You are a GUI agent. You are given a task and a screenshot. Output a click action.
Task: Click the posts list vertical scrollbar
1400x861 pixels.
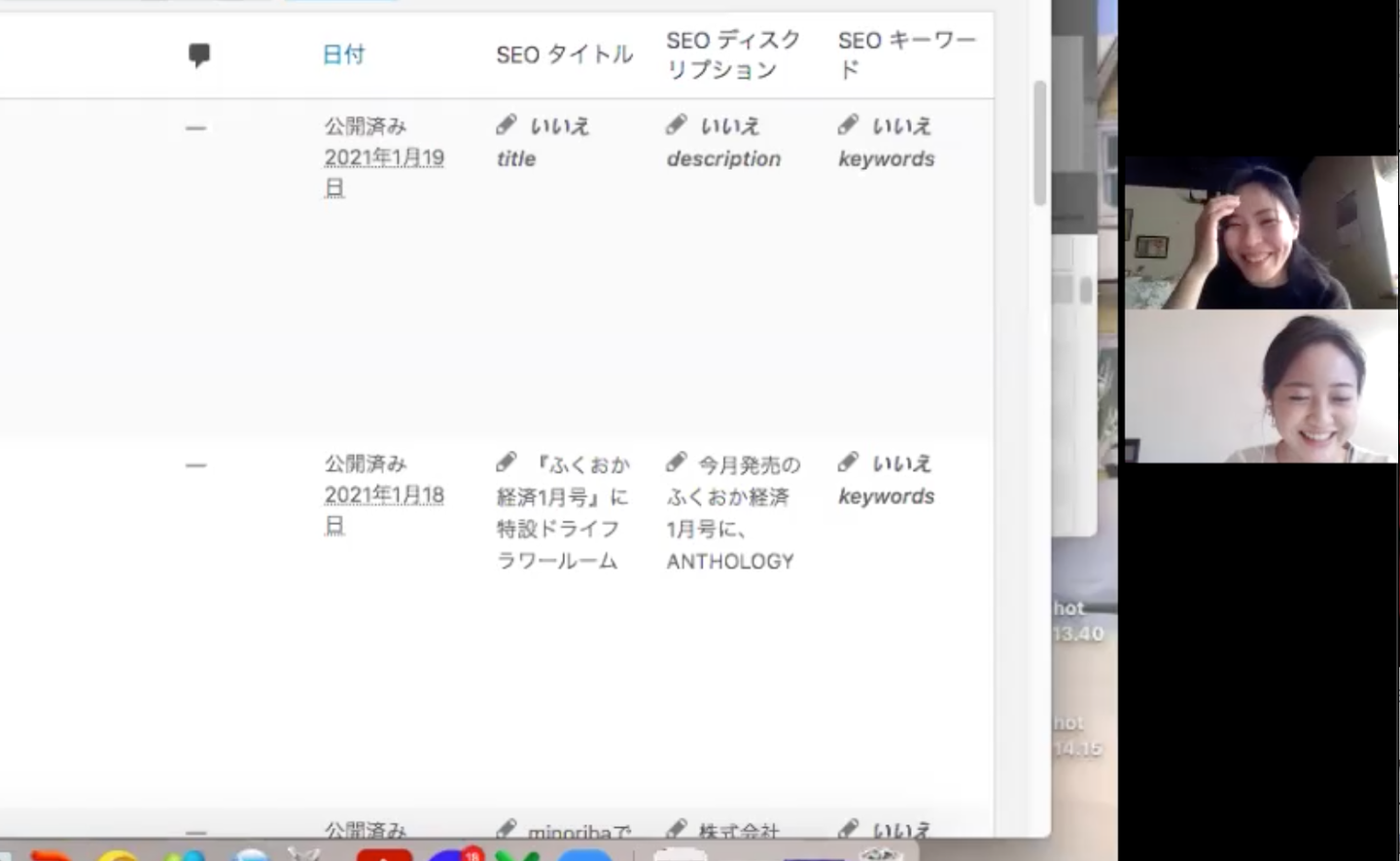pos(1039,144)
